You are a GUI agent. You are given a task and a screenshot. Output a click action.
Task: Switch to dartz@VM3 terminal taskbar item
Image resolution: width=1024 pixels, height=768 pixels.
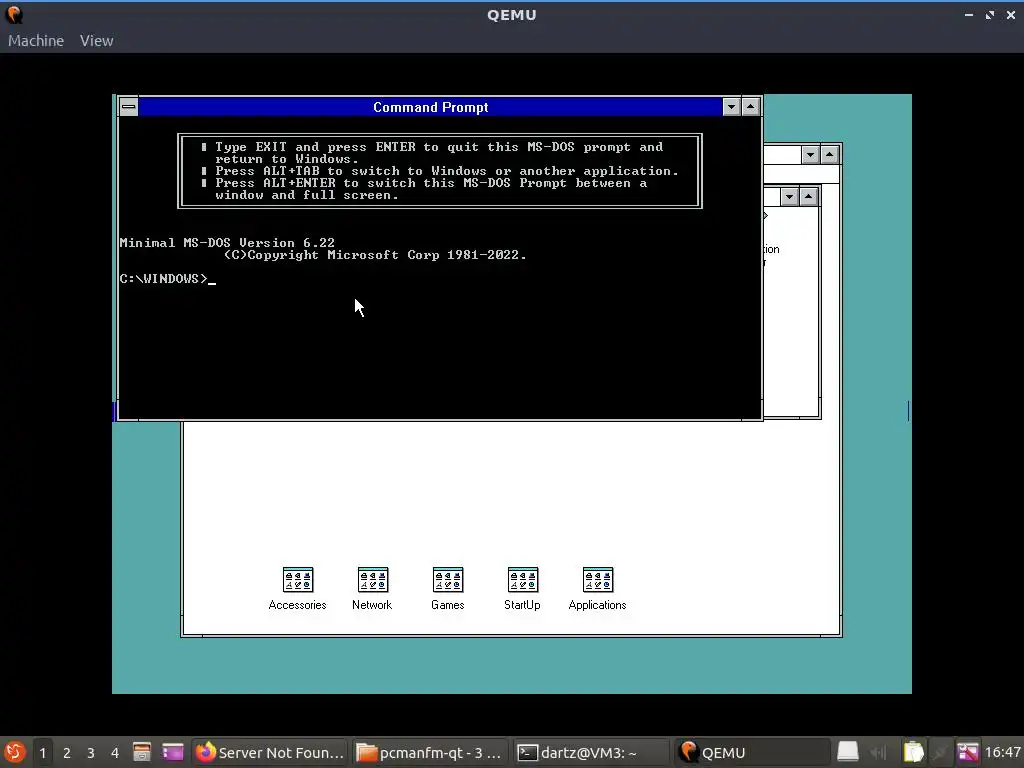591,752
